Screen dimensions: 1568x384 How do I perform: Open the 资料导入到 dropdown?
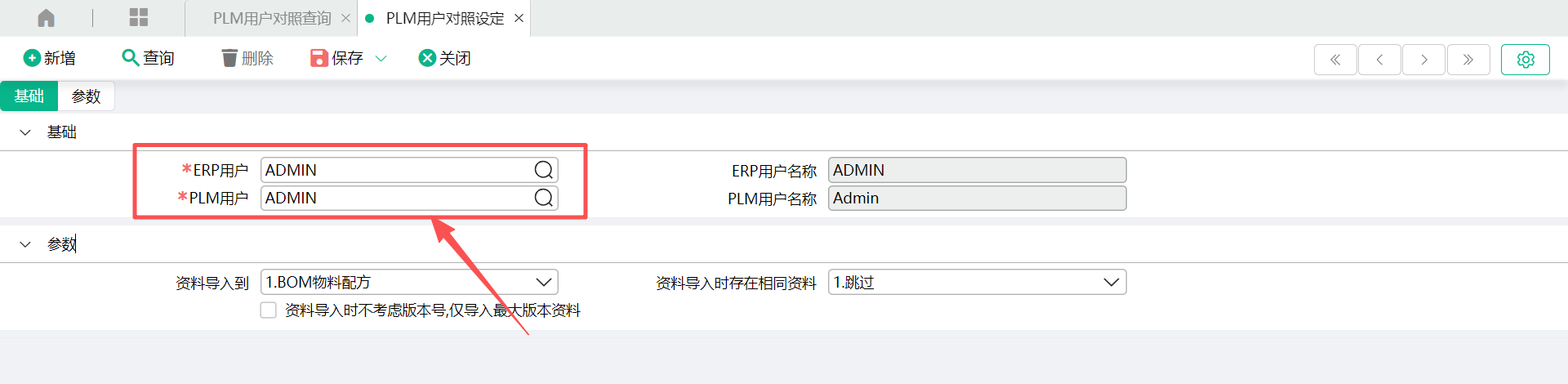point(409,282)
